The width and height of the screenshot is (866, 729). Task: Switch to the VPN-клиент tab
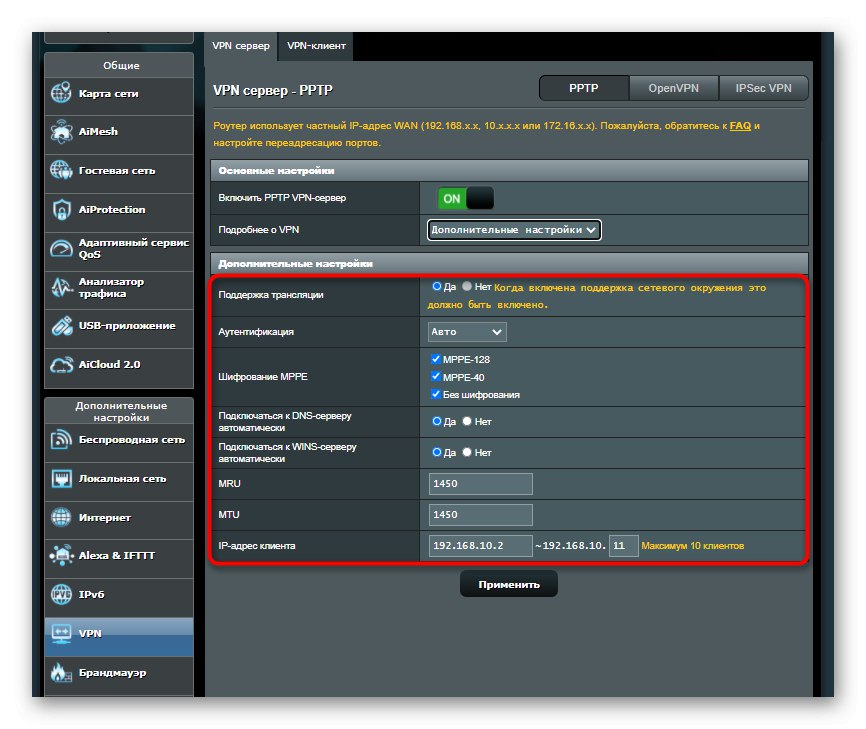[x=316, y=46]
